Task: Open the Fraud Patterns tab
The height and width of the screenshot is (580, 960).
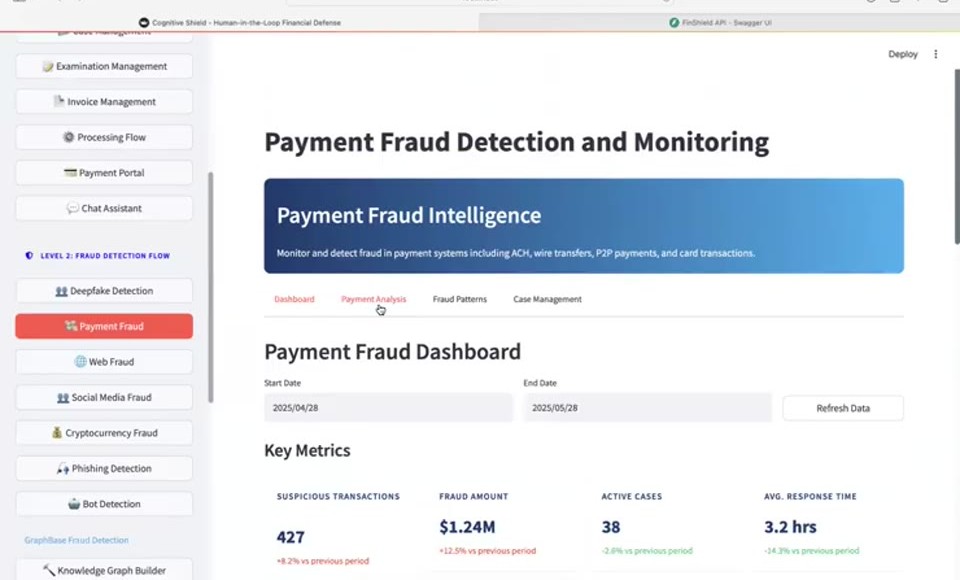Action: coord(460,299)
